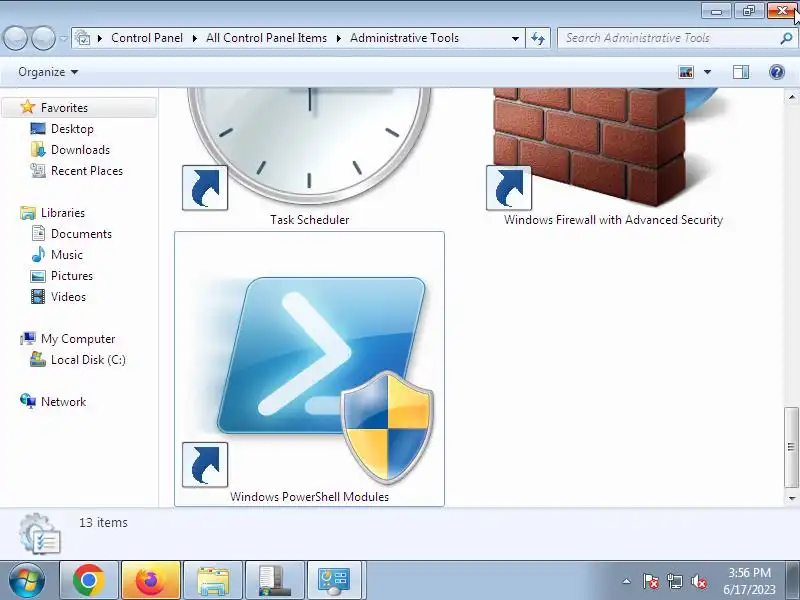Viewport: 800px width, 600px height.
Task: Open the Control Panel taskbar icon
Action: (334, 581)
